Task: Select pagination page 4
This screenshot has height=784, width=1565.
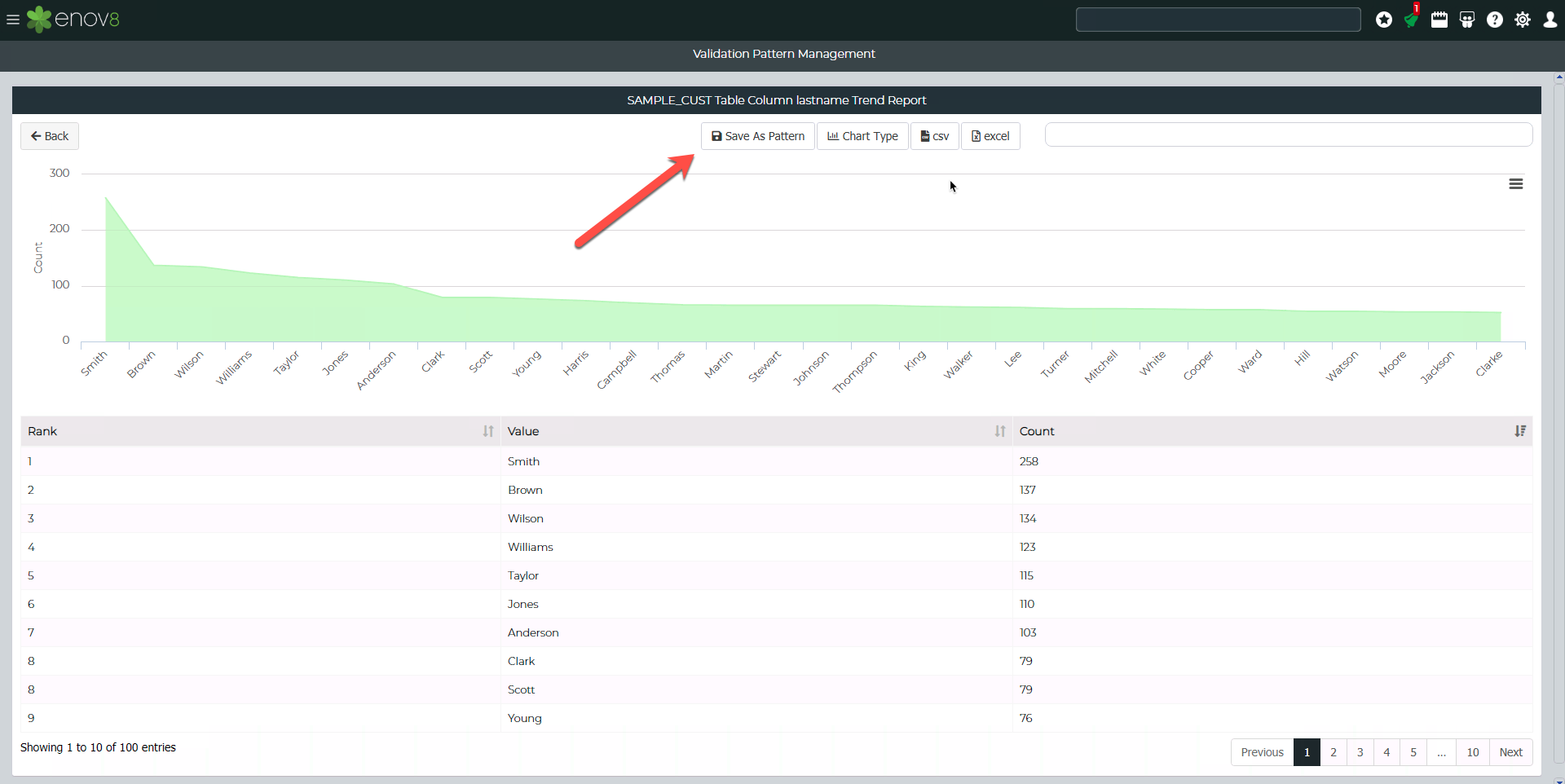Action: coord(1386,752)
